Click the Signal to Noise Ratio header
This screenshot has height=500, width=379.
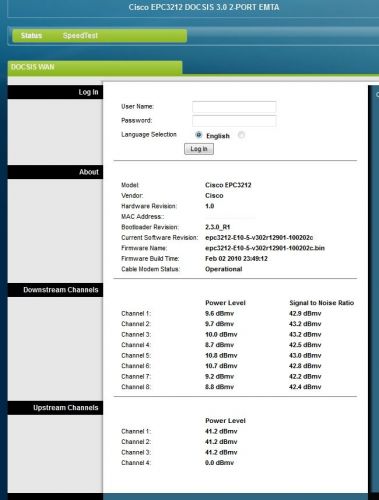[x=322, y=303]
